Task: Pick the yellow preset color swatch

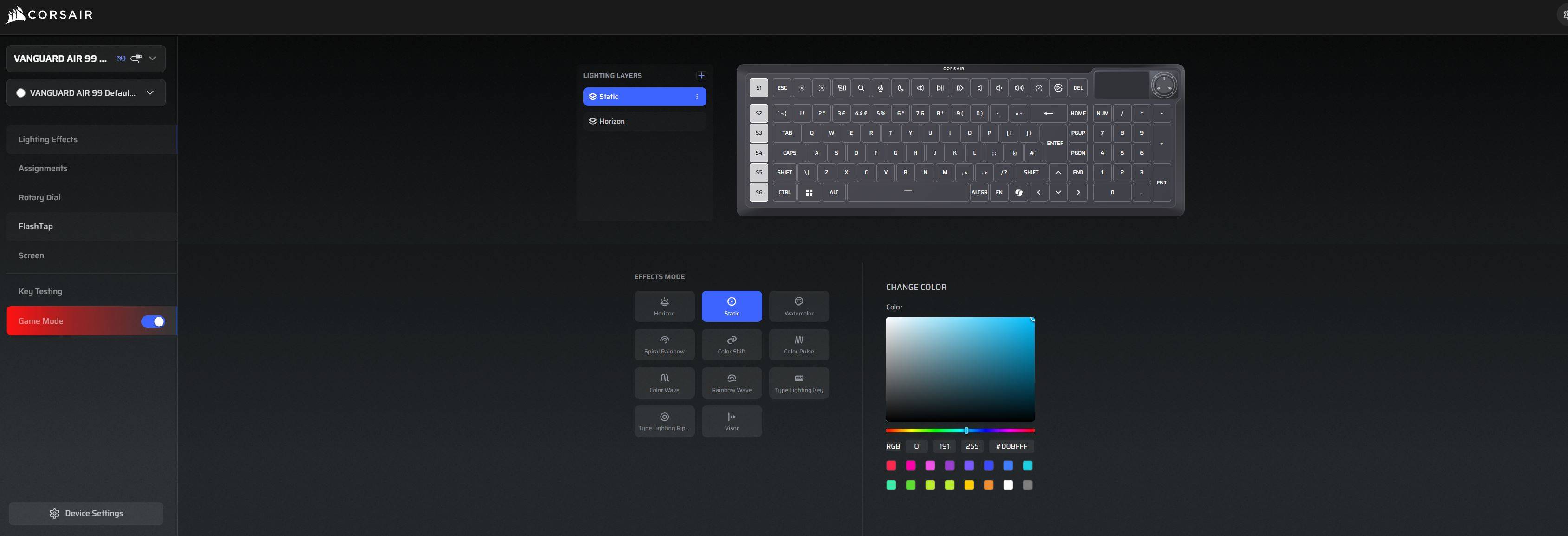Action: (x=969, y=485)
